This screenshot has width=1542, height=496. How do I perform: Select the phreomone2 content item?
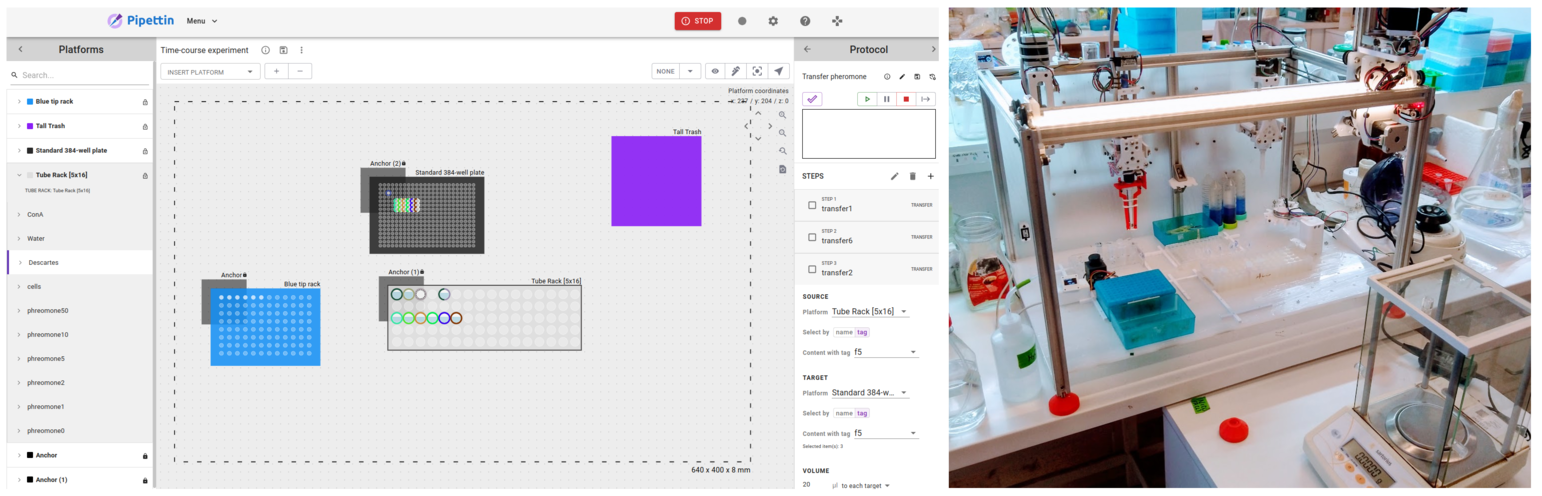click(x=79, y=382)
